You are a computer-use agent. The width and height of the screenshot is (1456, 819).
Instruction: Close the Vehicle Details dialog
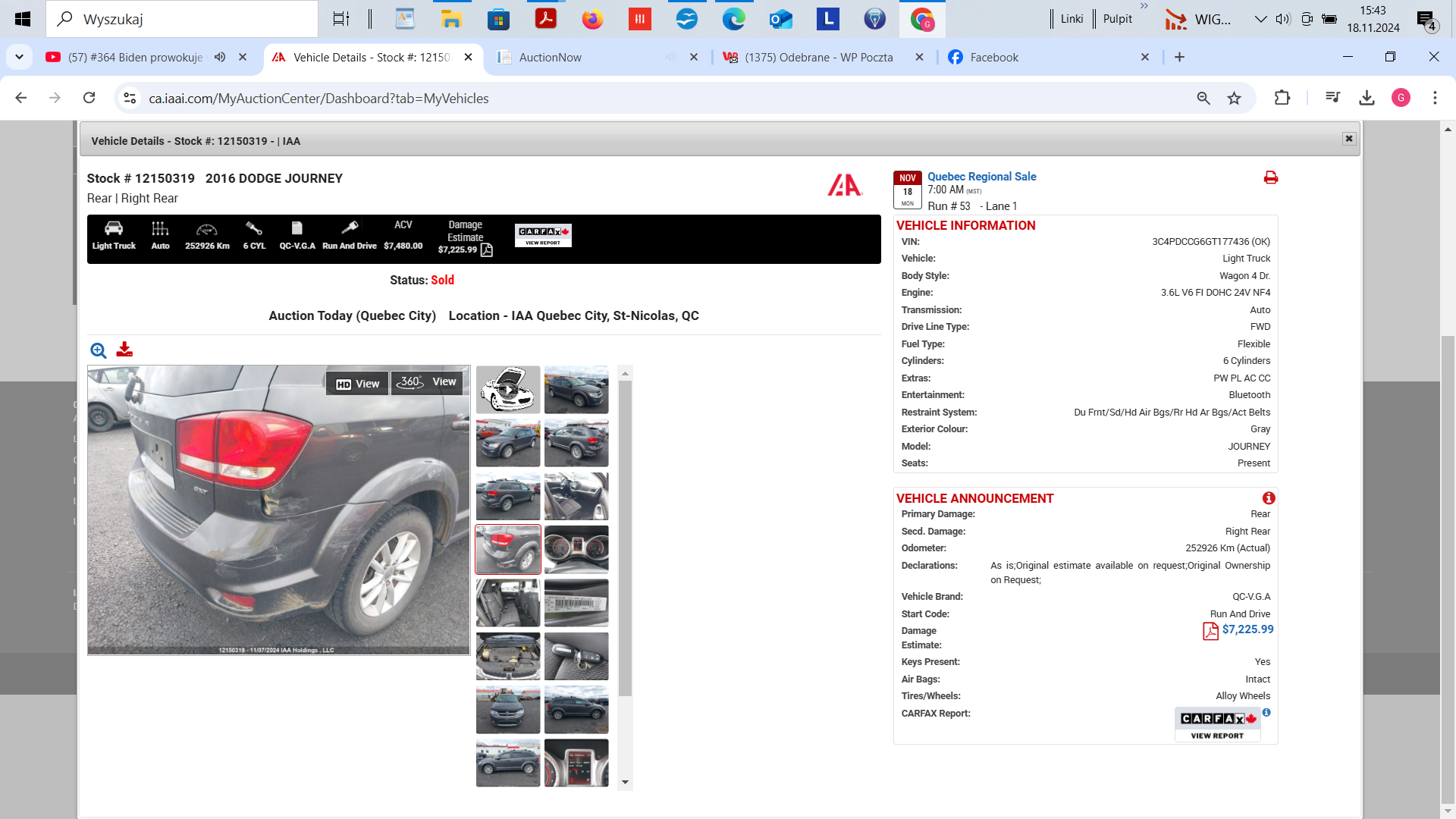click(1348, 139)
